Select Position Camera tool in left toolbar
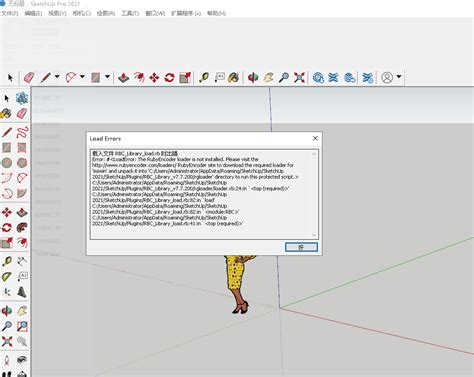Image resolution: width=474 pixels, height=377 pixels. point(7,360)
